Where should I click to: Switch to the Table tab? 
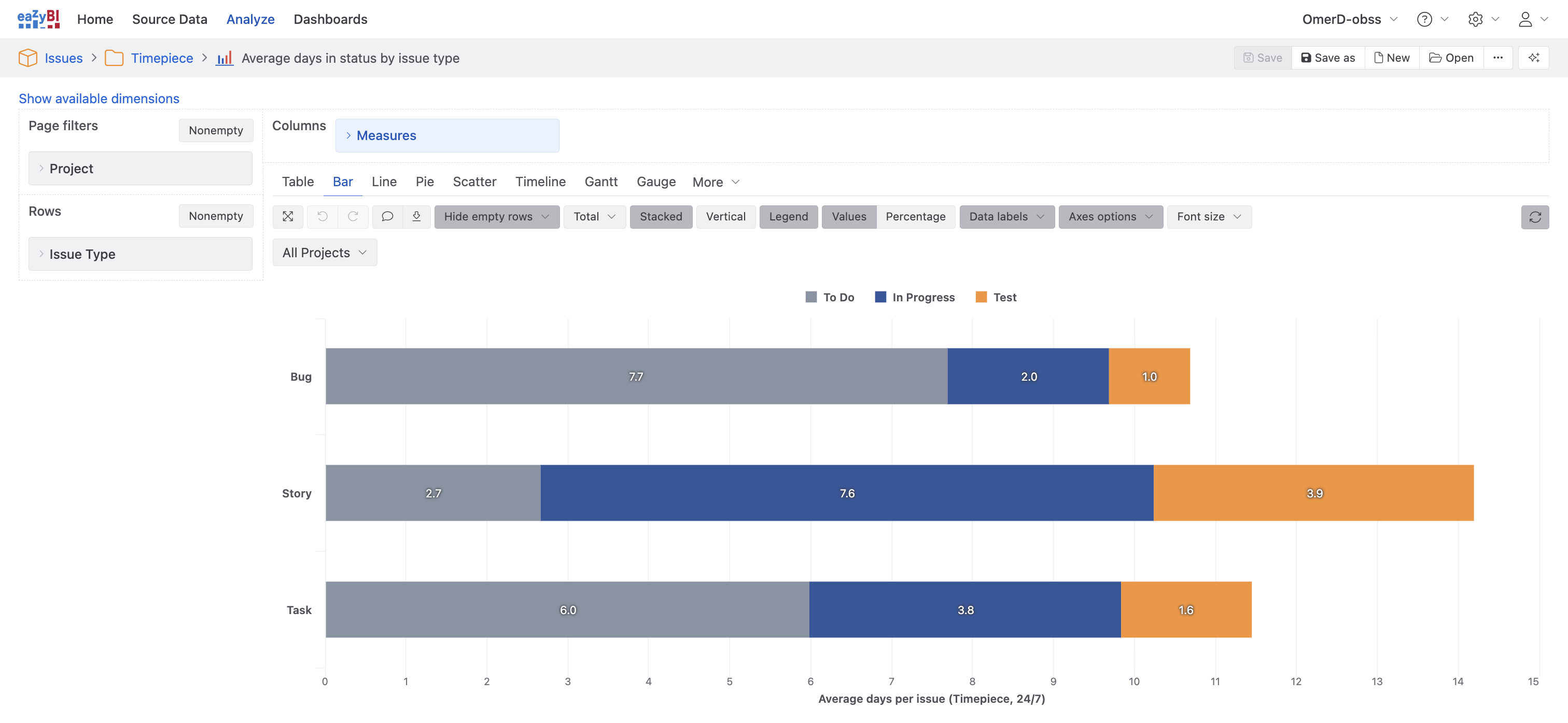click(298, 182)
